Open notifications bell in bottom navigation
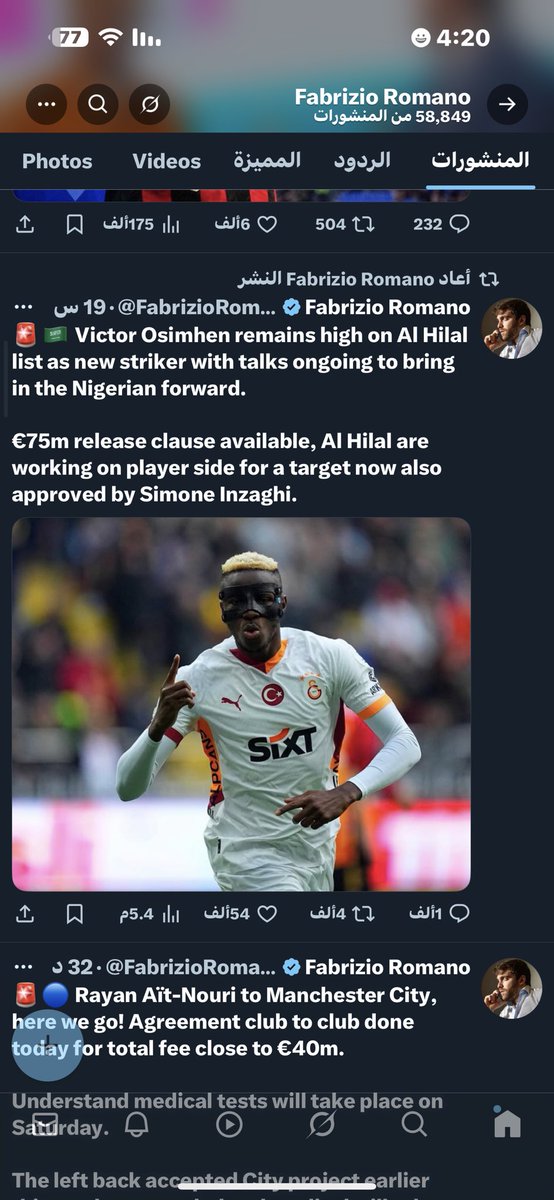Screen dimensions: 554x1200 (x=136, y=1124)
